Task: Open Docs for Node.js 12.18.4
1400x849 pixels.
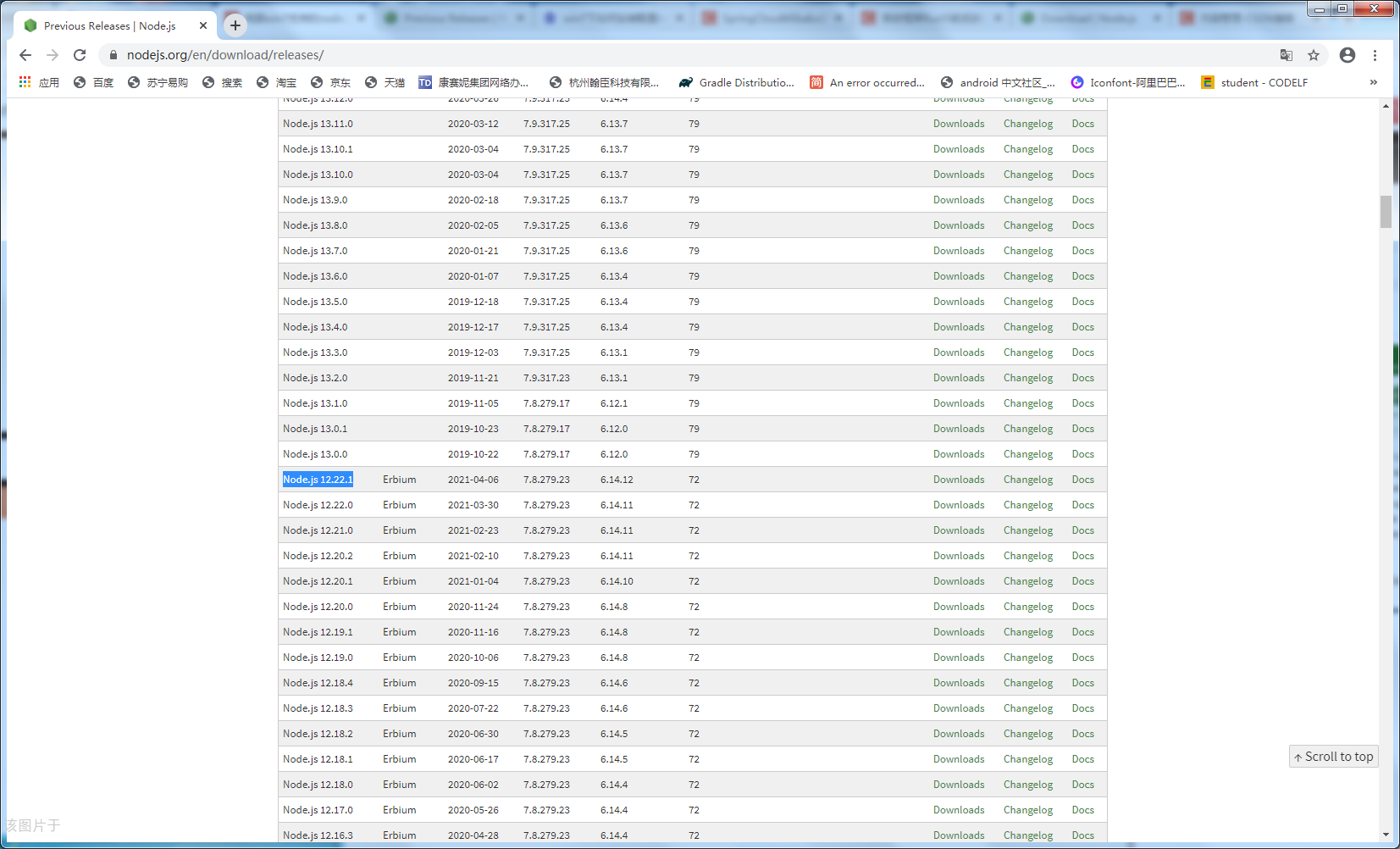Action: pyautogui.click(x=1082, y=683)
